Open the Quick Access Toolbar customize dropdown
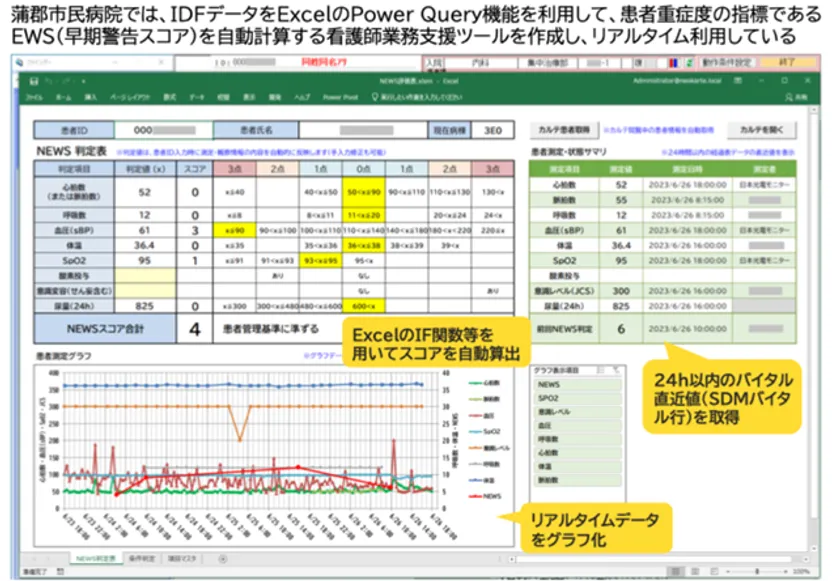840x581 pixels. 84,80
